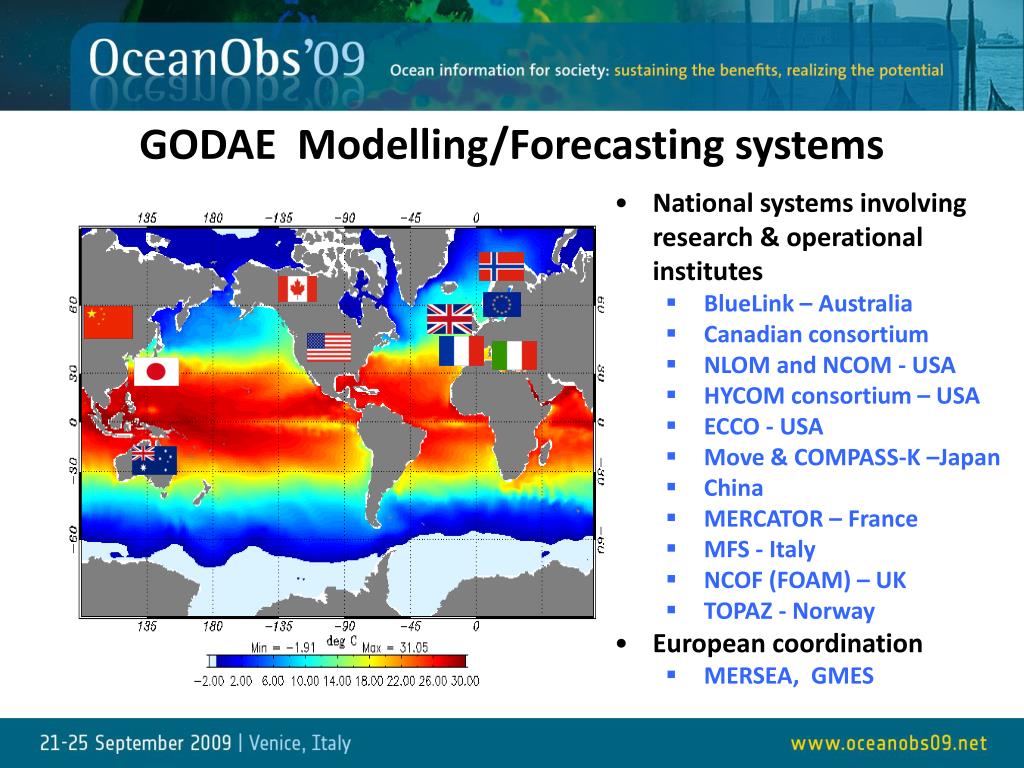Click the '30.00' scale tick label
Screen dimensions: 1024x768
465,681
